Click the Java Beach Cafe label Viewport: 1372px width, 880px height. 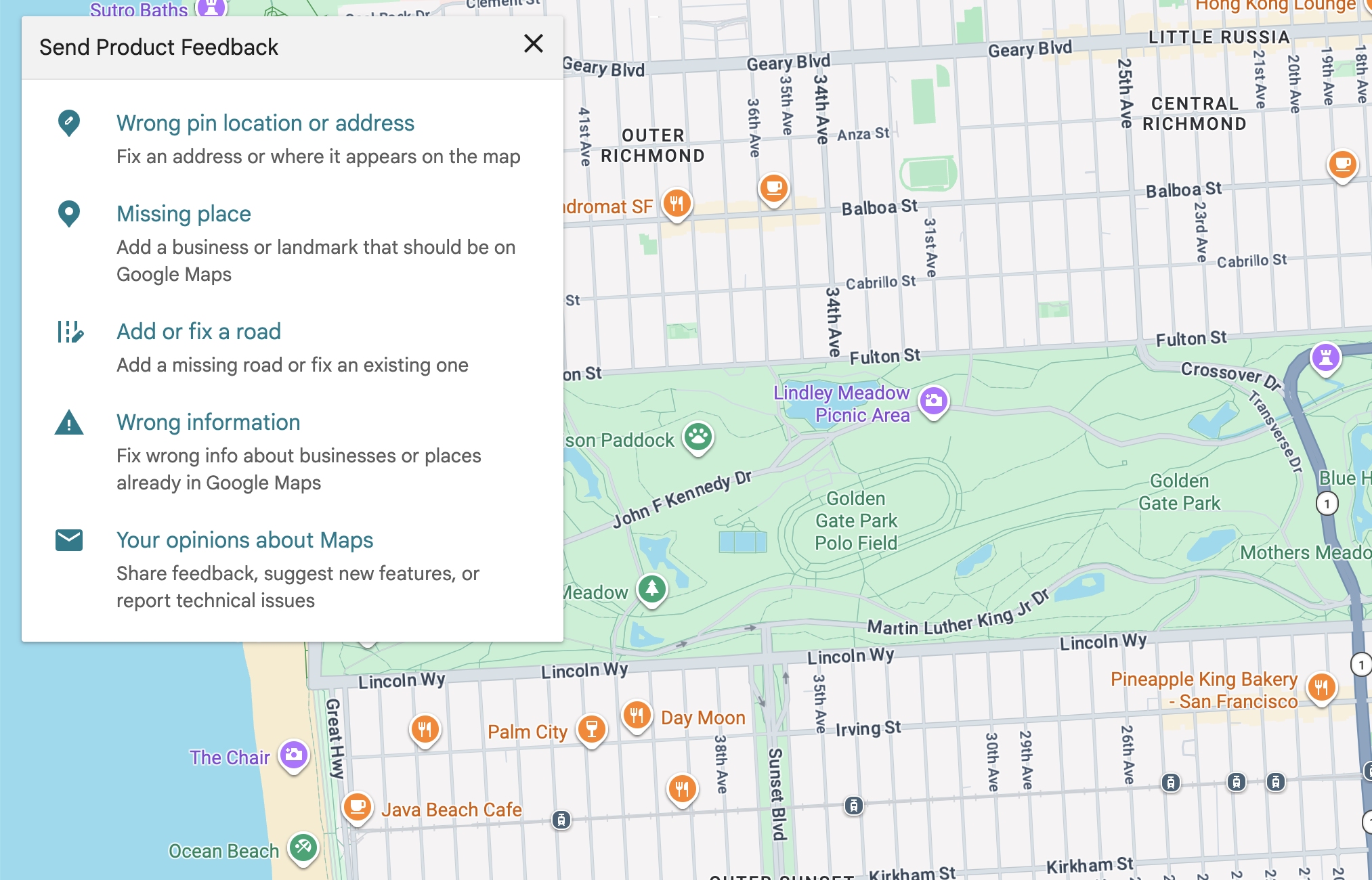[452, 809]
